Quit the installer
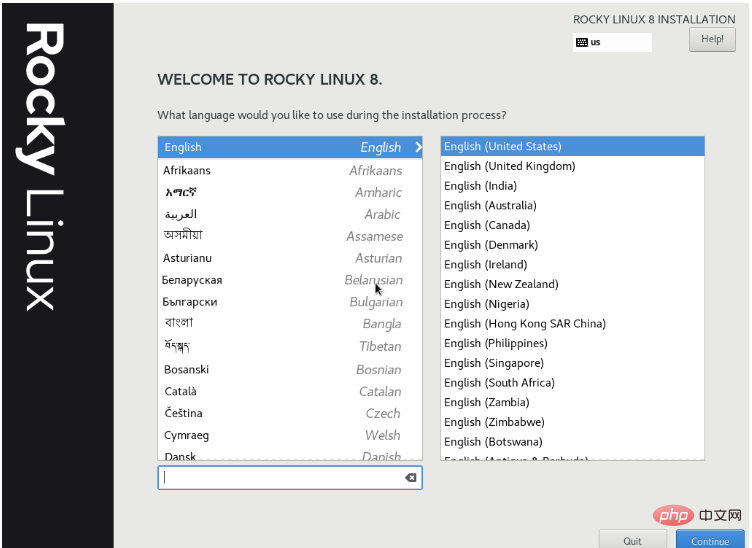Image resolution: width=752 pixels, height=548 pixels. [x=632, y=540]
